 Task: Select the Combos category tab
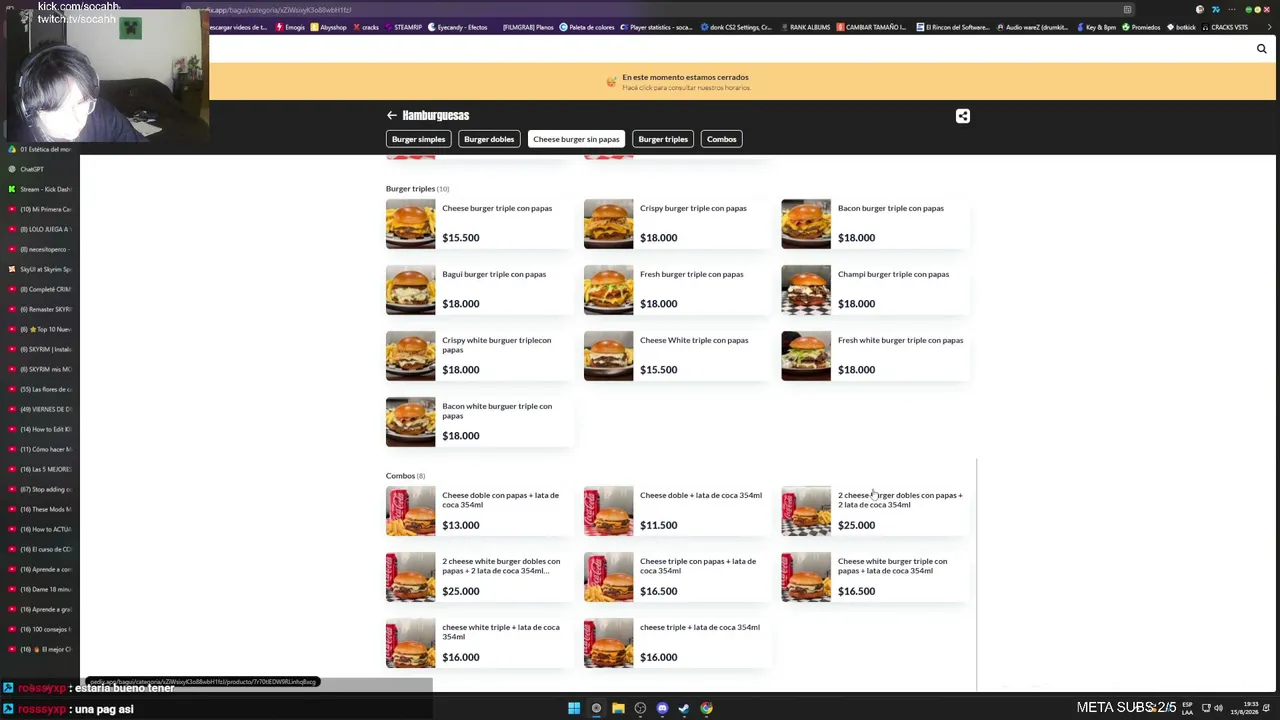click(x=721, y=139)
